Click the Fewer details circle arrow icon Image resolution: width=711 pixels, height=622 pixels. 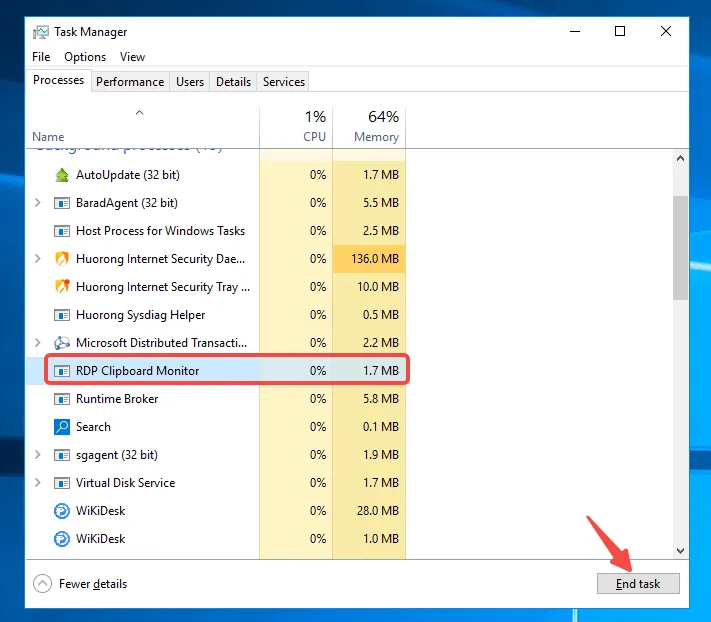point(42,584)
